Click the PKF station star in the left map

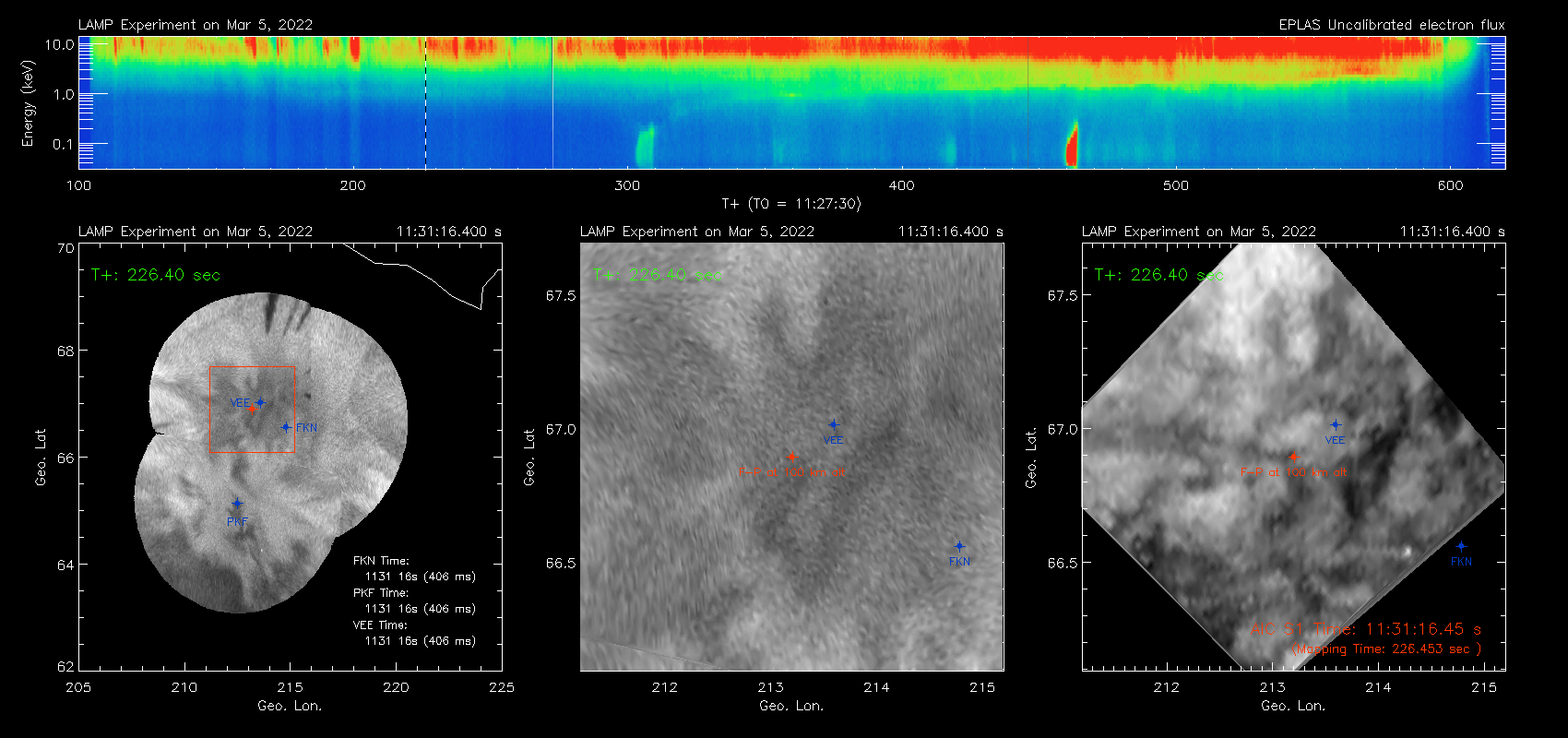coord(237,504)
